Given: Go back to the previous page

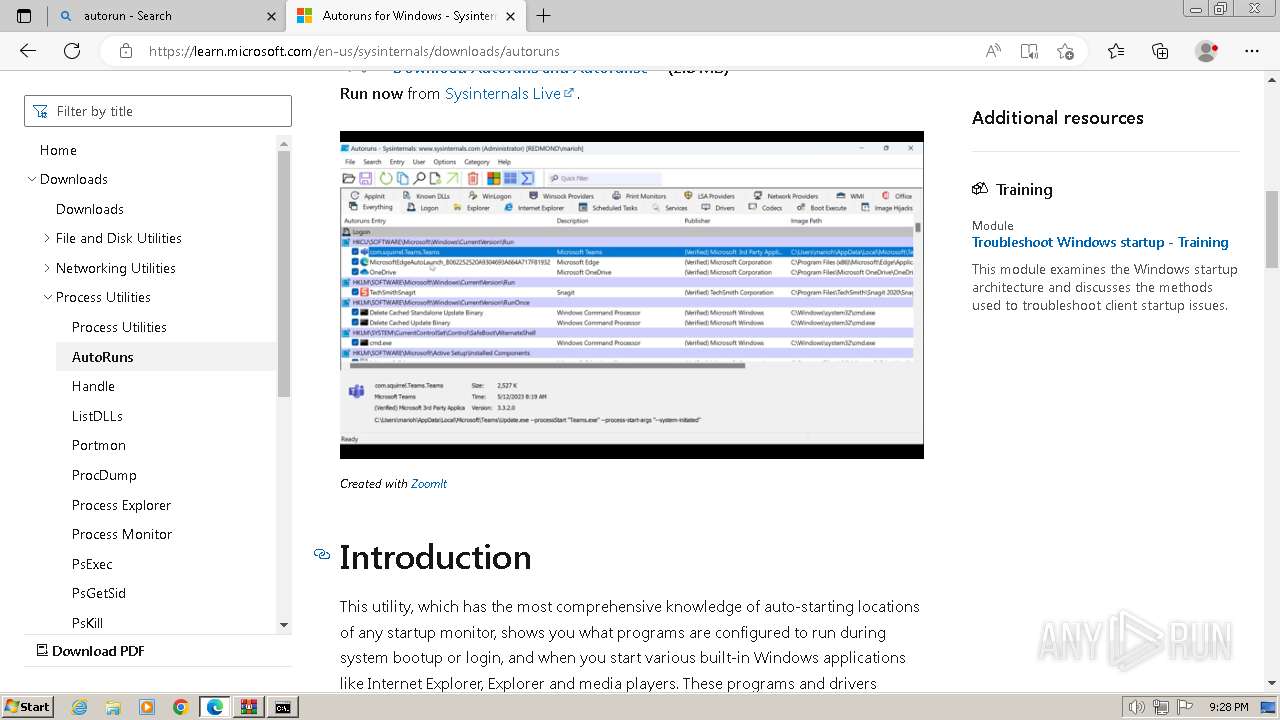Looking at the screenshot, I should coord(28,51).
